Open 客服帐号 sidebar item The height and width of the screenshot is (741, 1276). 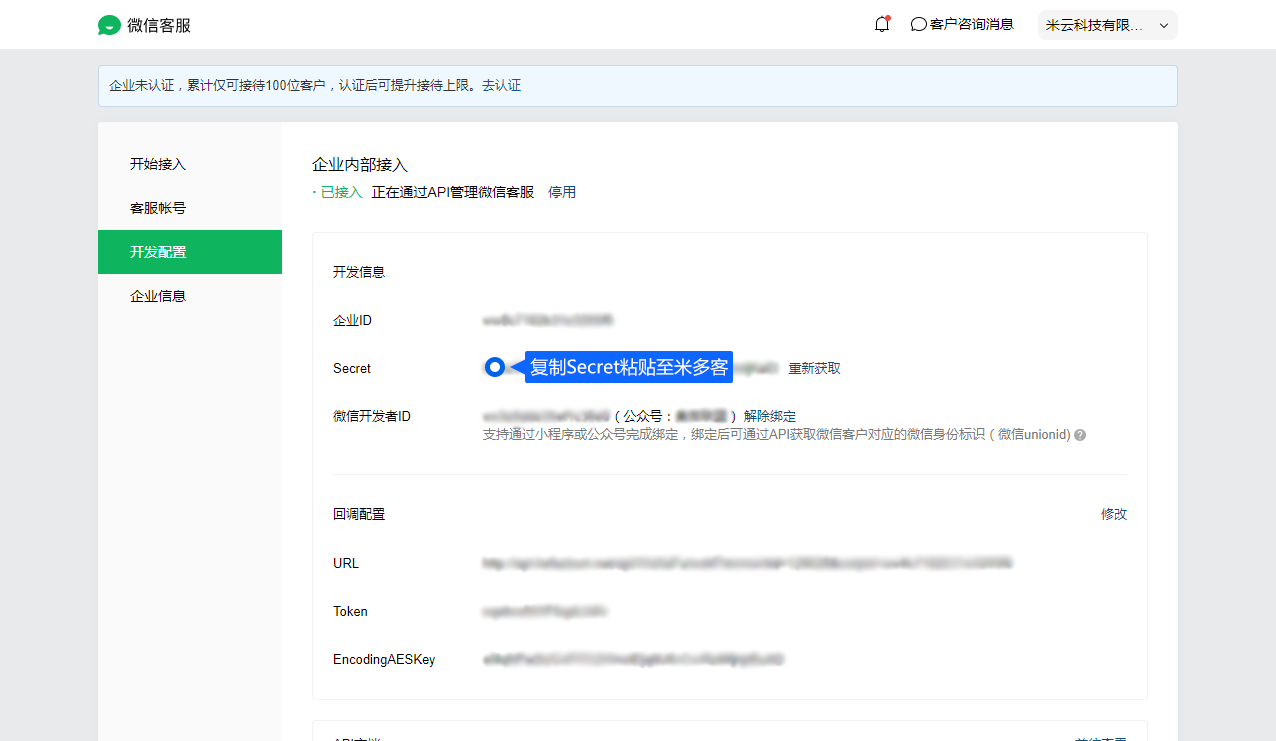coord(158,208)
